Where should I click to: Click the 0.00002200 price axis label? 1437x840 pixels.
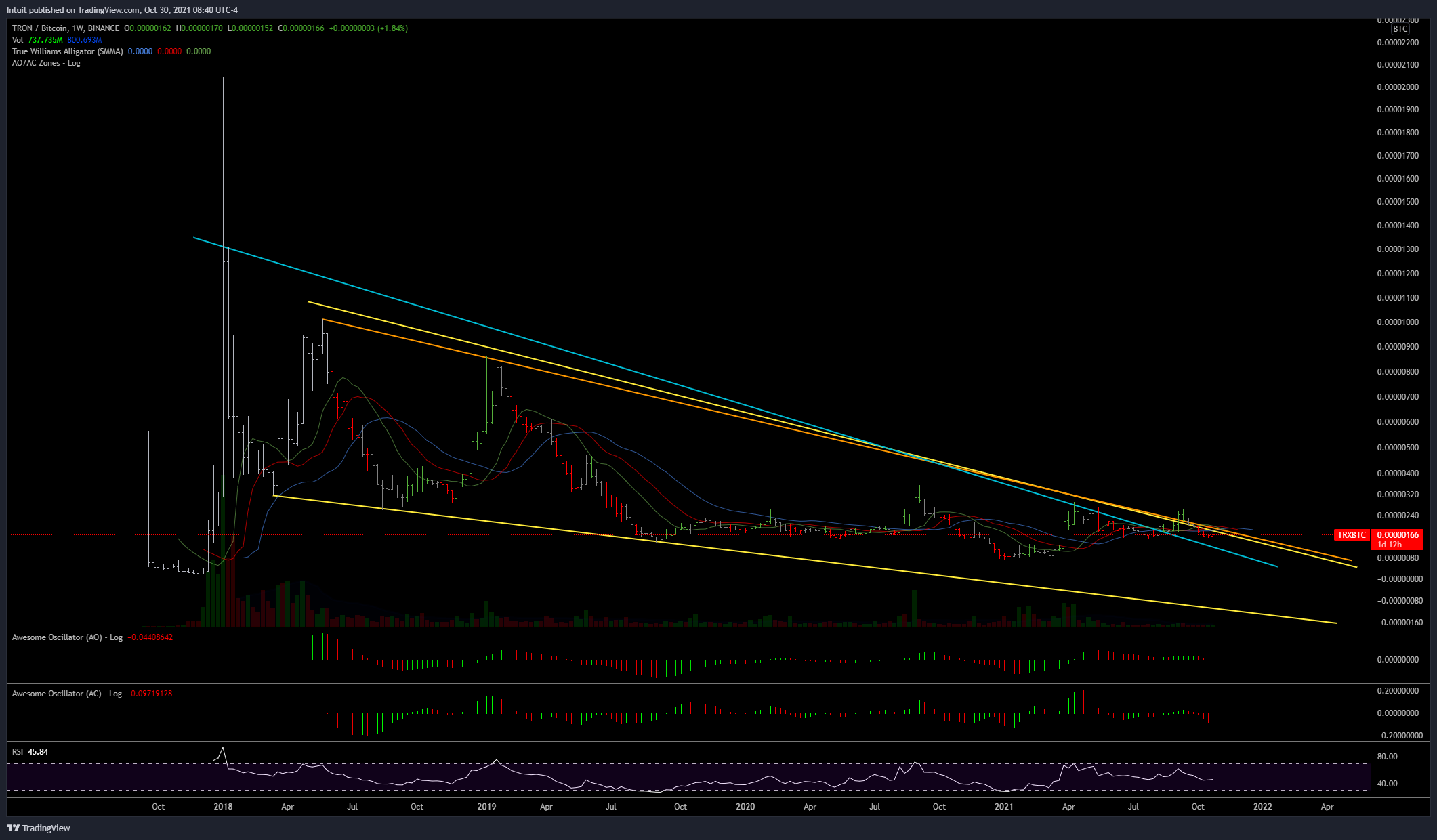click(1398, 43)
